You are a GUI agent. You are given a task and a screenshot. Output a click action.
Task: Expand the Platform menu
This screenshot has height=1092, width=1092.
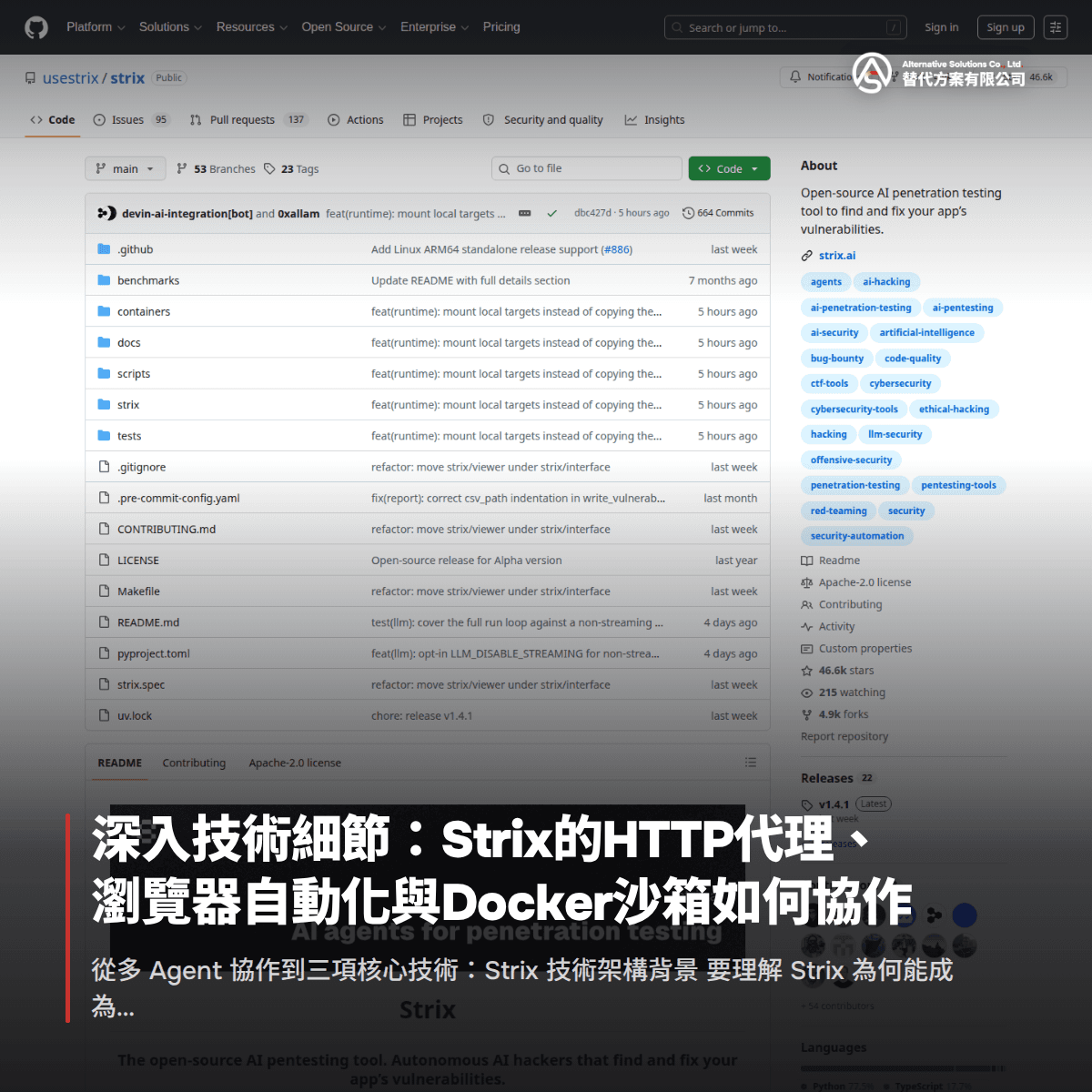click(96, 27)
